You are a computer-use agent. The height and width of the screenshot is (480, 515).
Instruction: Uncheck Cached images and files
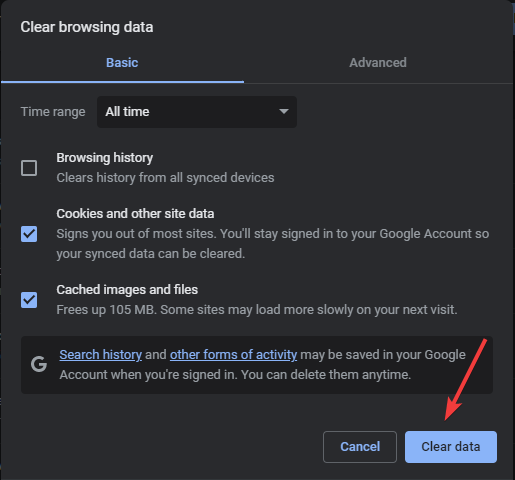[x=29, y=300]
